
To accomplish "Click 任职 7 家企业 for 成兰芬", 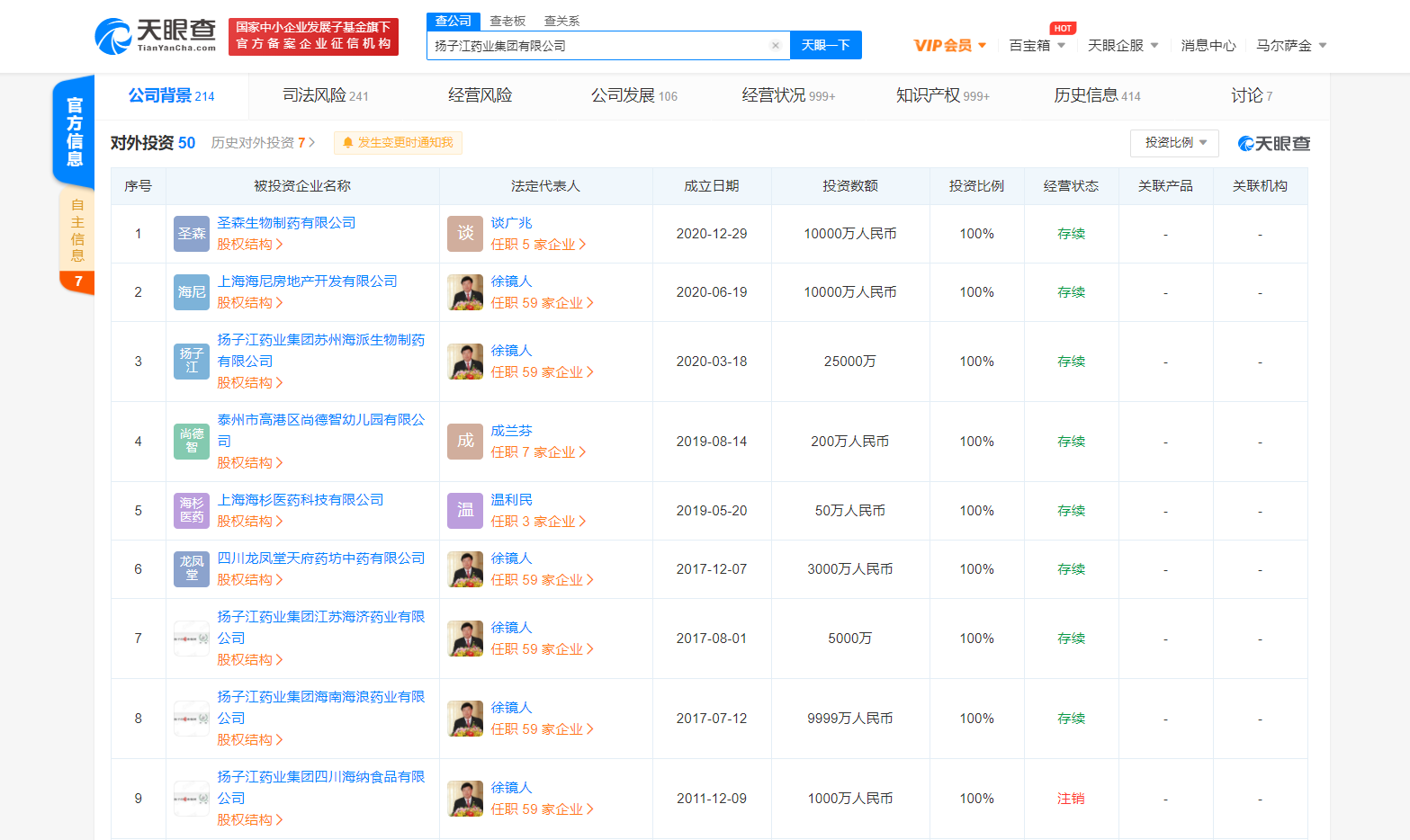I will [538, 452].
